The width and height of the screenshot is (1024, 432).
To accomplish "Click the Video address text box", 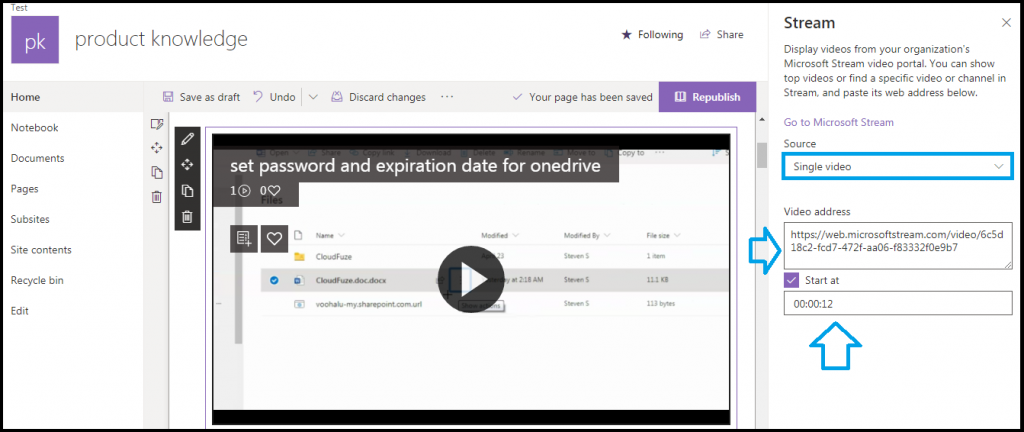I will [898, 245].
